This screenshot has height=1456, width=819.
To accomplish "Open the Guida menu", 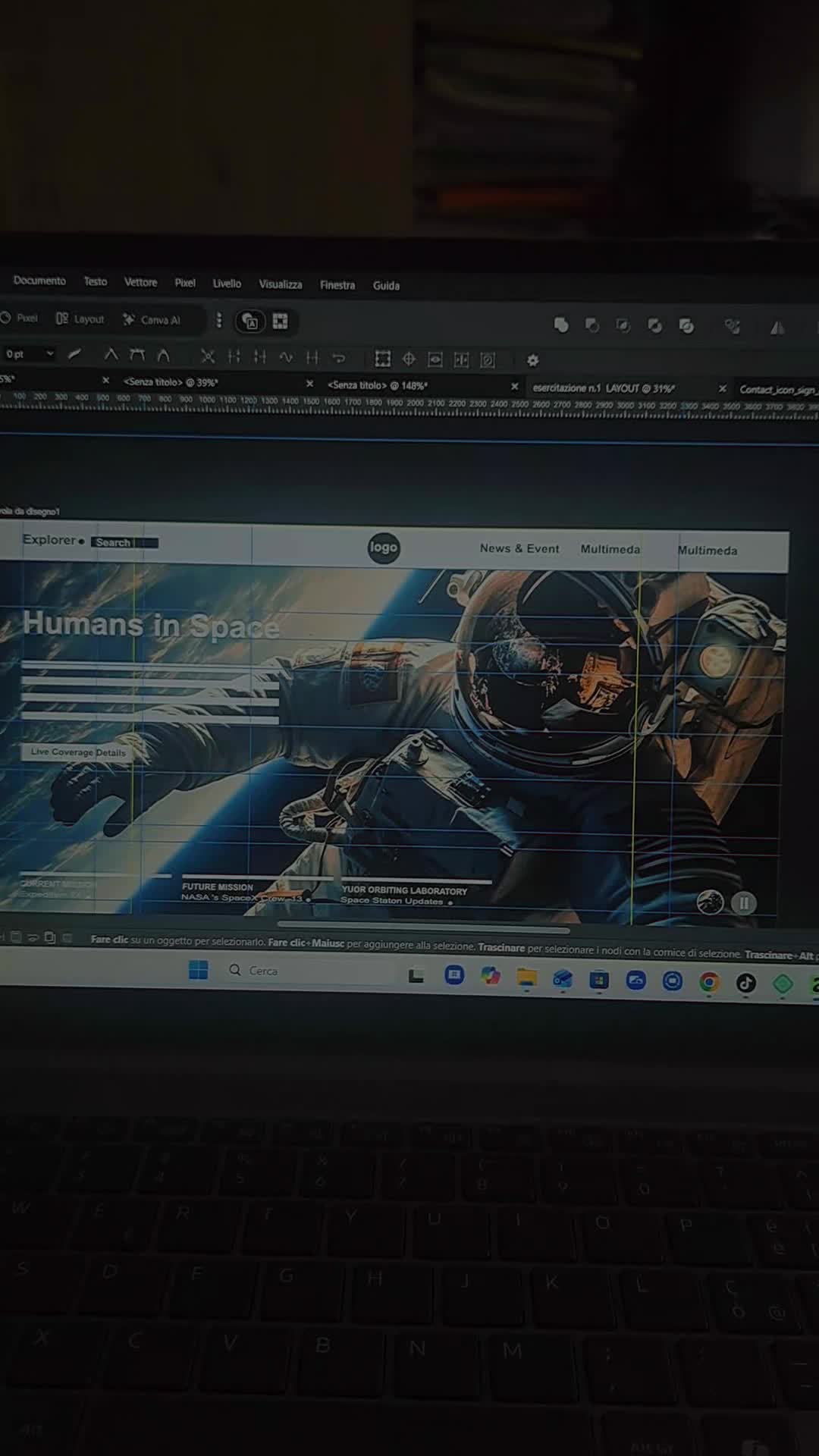I will coord(386,286).
